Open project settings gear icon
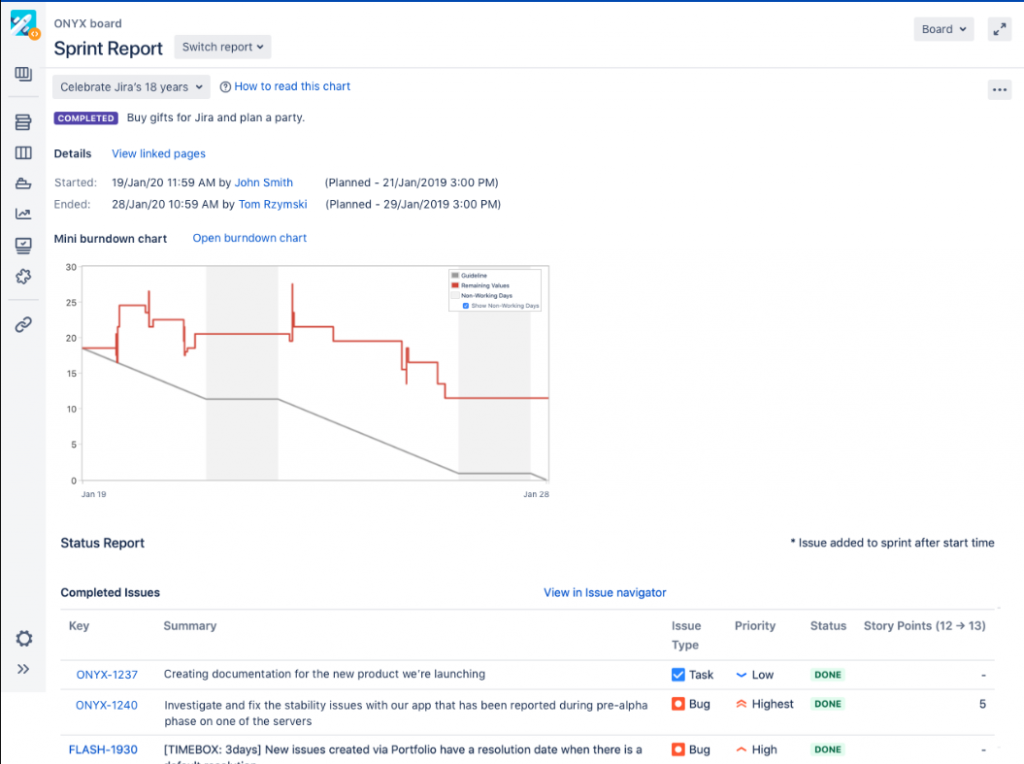Image resolution: width=1024 pixels, height=764 pixels. point(23,638)
